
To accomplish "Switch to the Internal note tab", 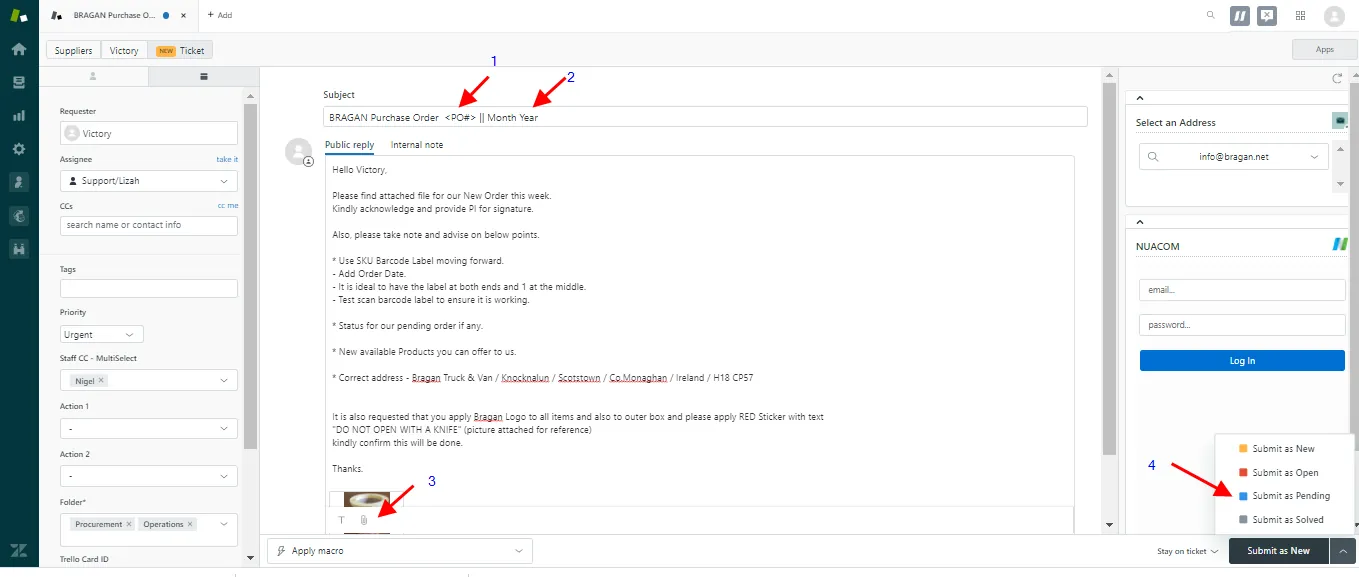I will (x=416, y=145).
